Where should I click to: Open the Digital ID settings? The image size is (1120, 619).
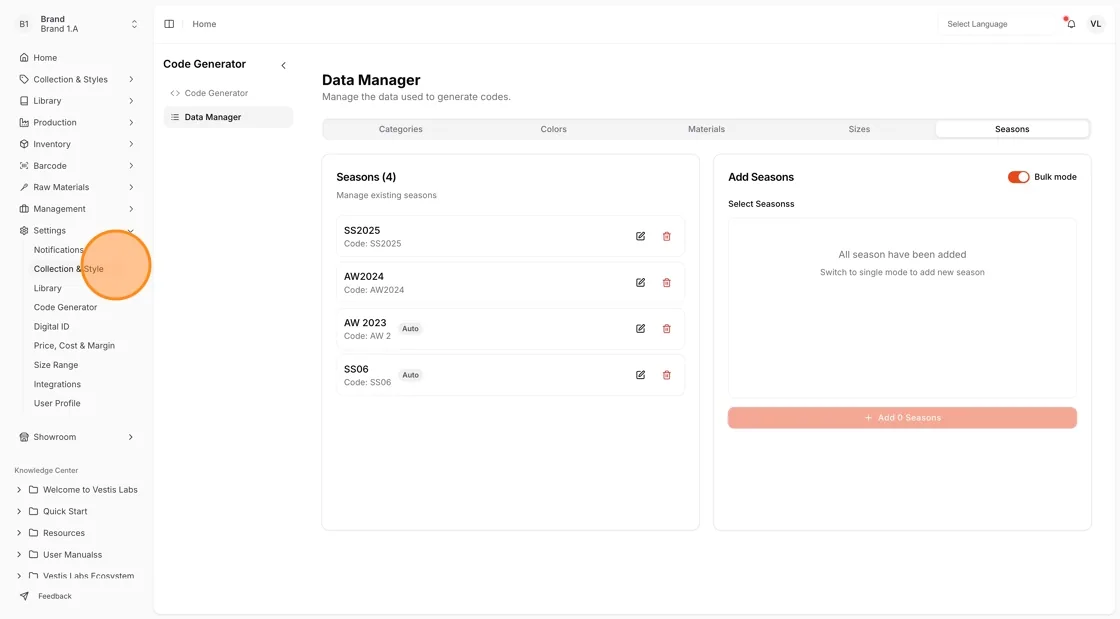pos(51,326)
